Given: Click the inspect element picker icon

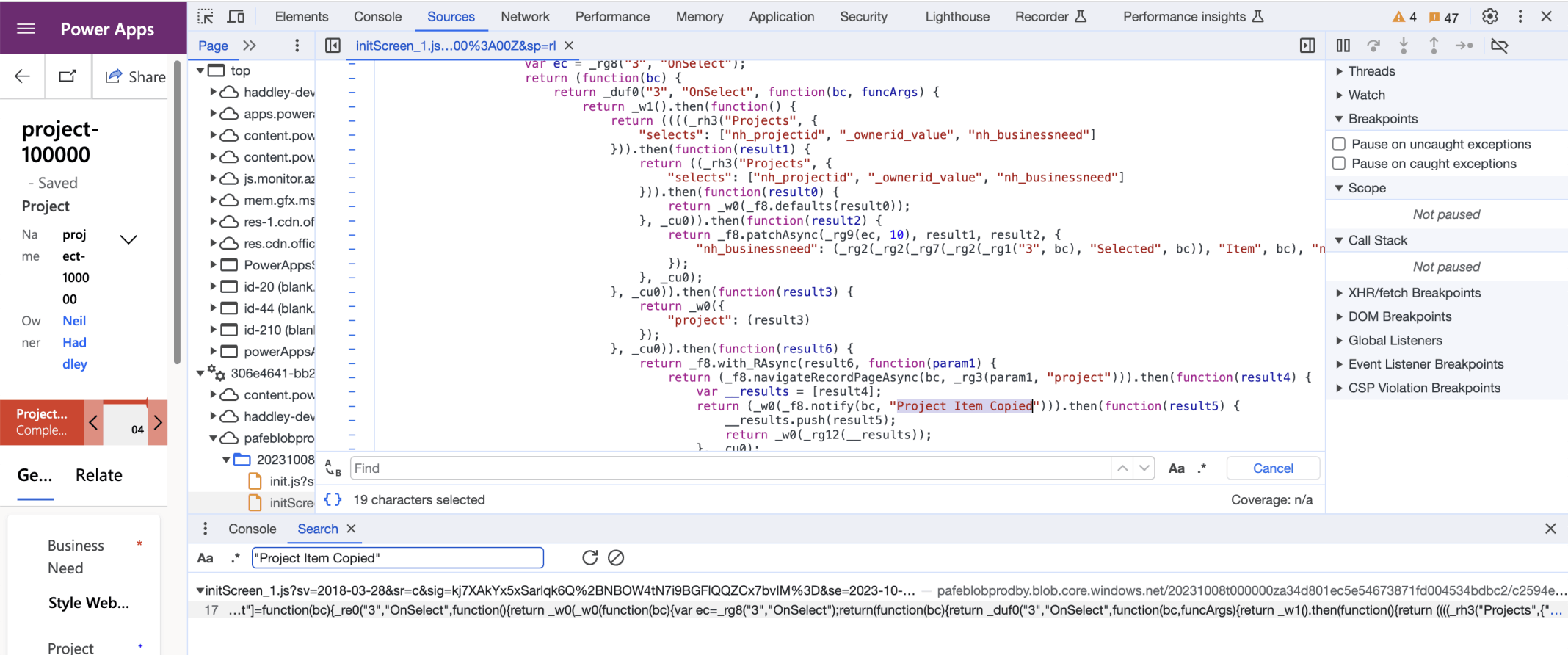Looking at the screenshot, I should (206, 16).
